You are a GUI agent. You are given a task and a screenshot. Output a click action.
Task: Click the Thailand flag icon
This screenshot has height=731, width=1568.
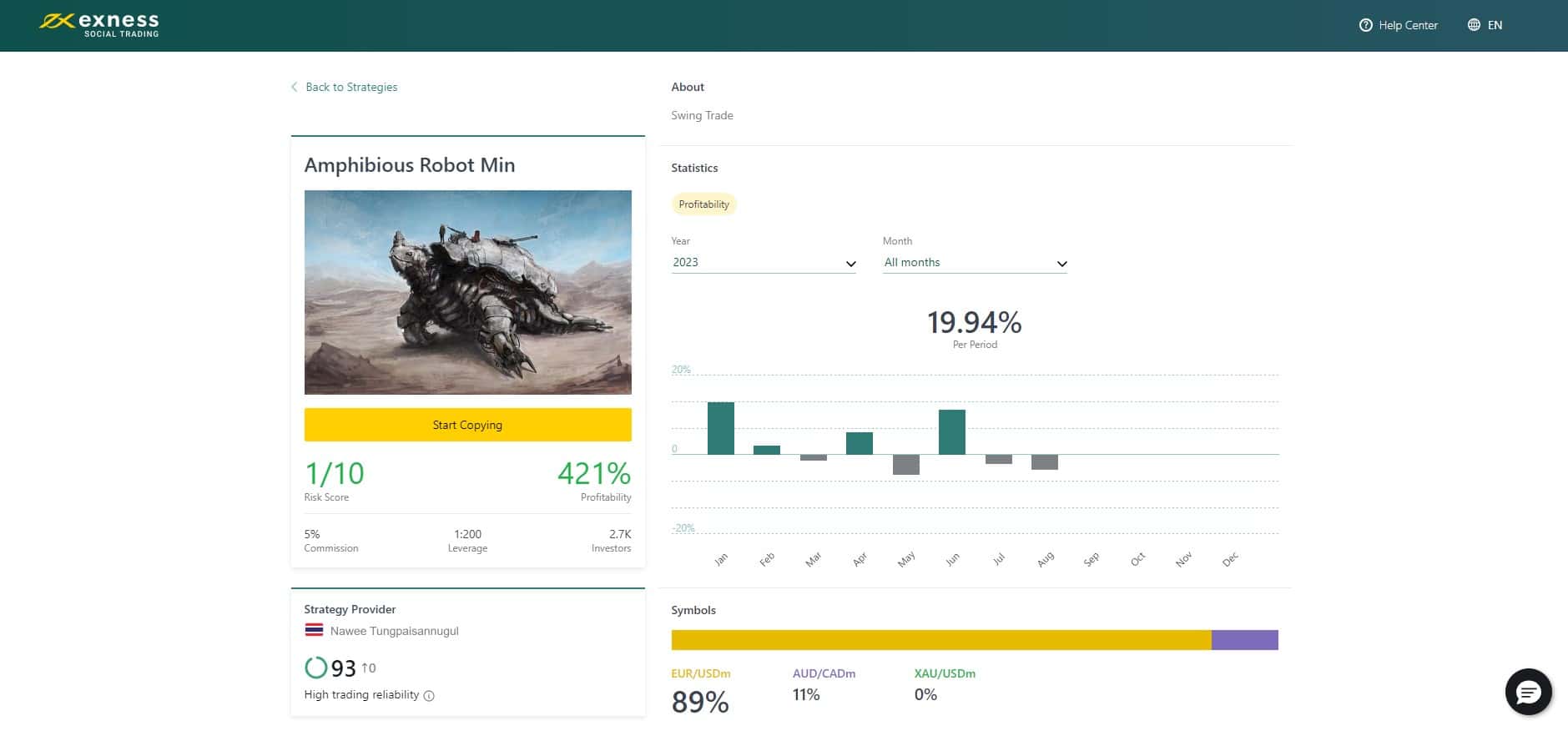point(314,630)
